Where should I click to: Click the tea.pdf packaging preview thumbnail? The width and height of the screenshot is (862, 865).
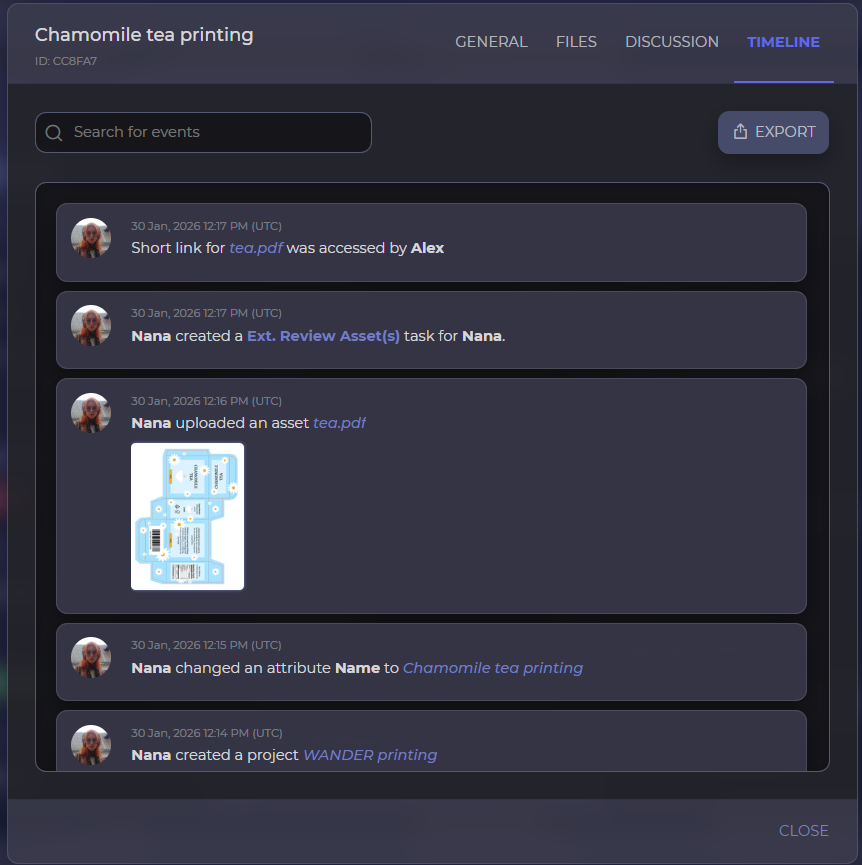point(187,516)
